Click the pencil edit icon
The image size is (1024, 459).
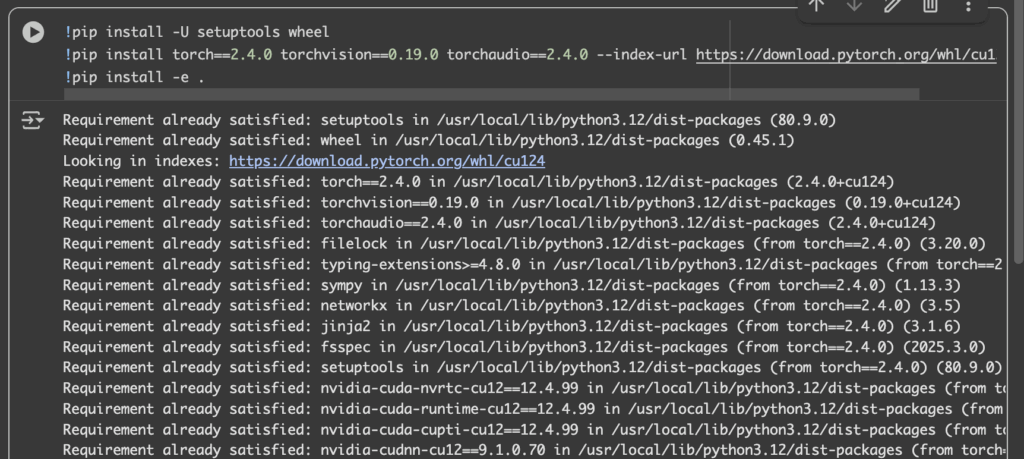coord(892,5)
